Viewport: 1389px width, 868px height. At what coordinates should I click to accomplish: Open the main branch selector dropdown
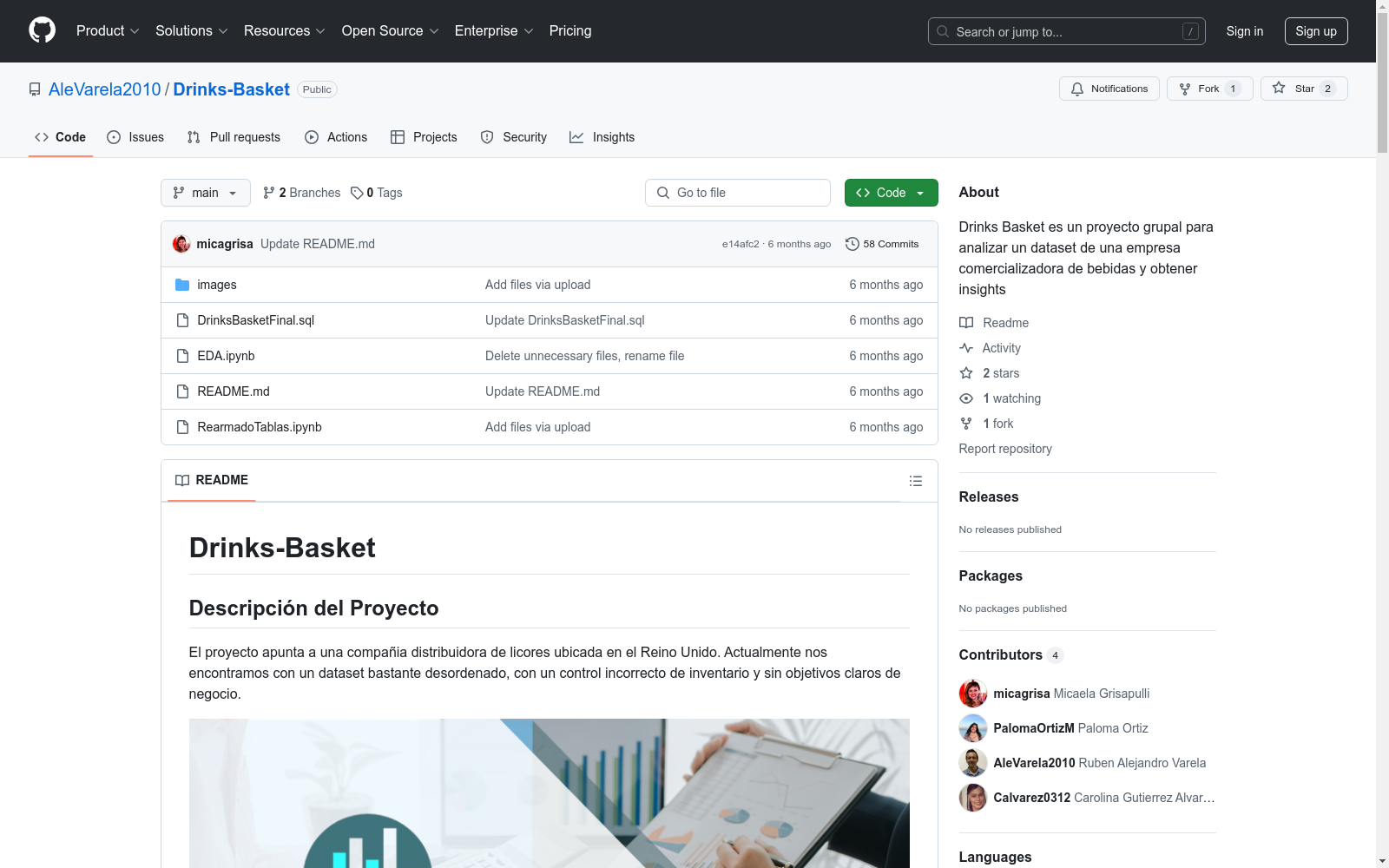point(206,193)
